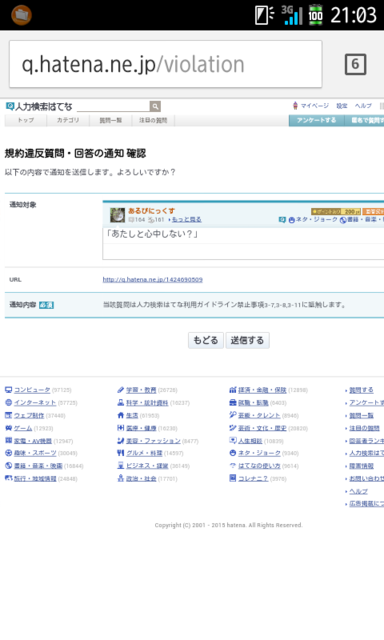The width and height of the screenshot is (384, 640).
Task: Click the 芸能・タレント category icon
Action: point(233,415)
